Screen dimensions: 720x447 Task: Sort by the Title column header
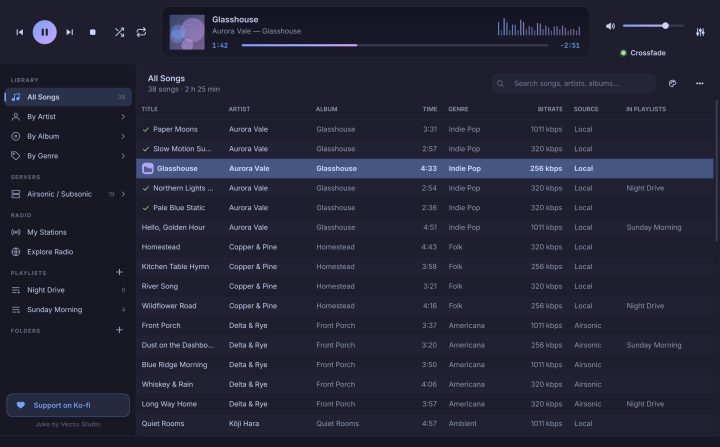[150, 109]
